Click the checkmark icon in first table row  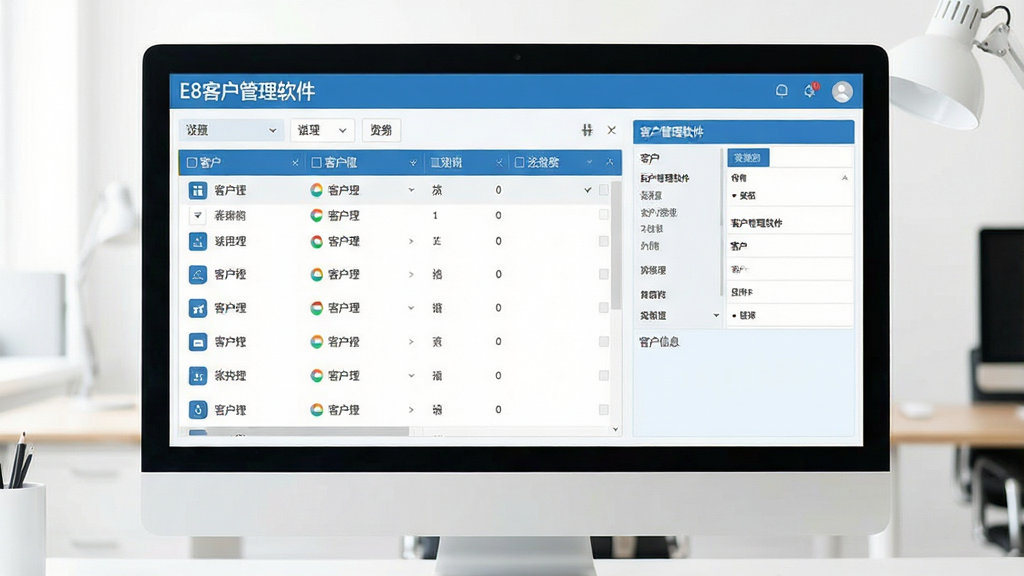(x=588, y=190)
